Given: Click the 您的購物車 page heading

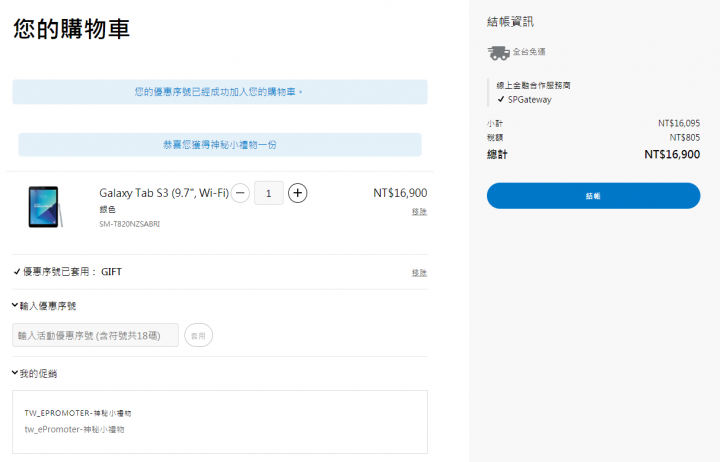Looking at the screenshot, I should [x=71, y=28].
